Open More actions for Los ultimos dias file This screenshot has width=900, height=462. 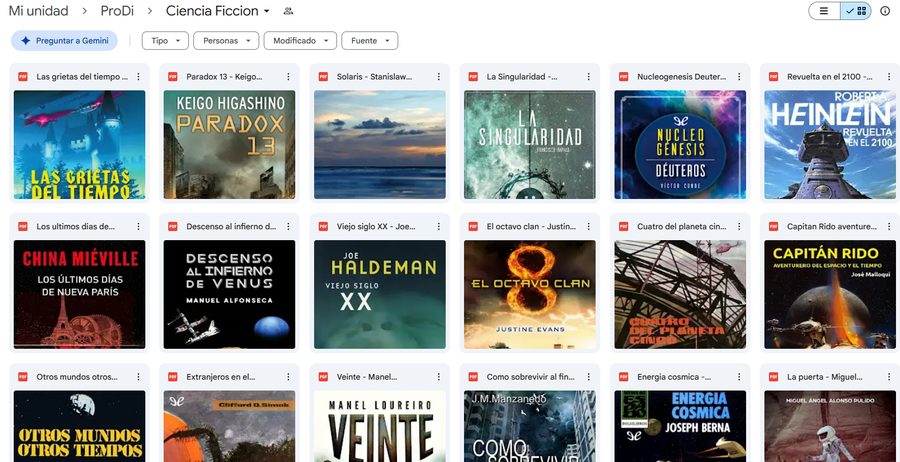click(x=138, y=227)
